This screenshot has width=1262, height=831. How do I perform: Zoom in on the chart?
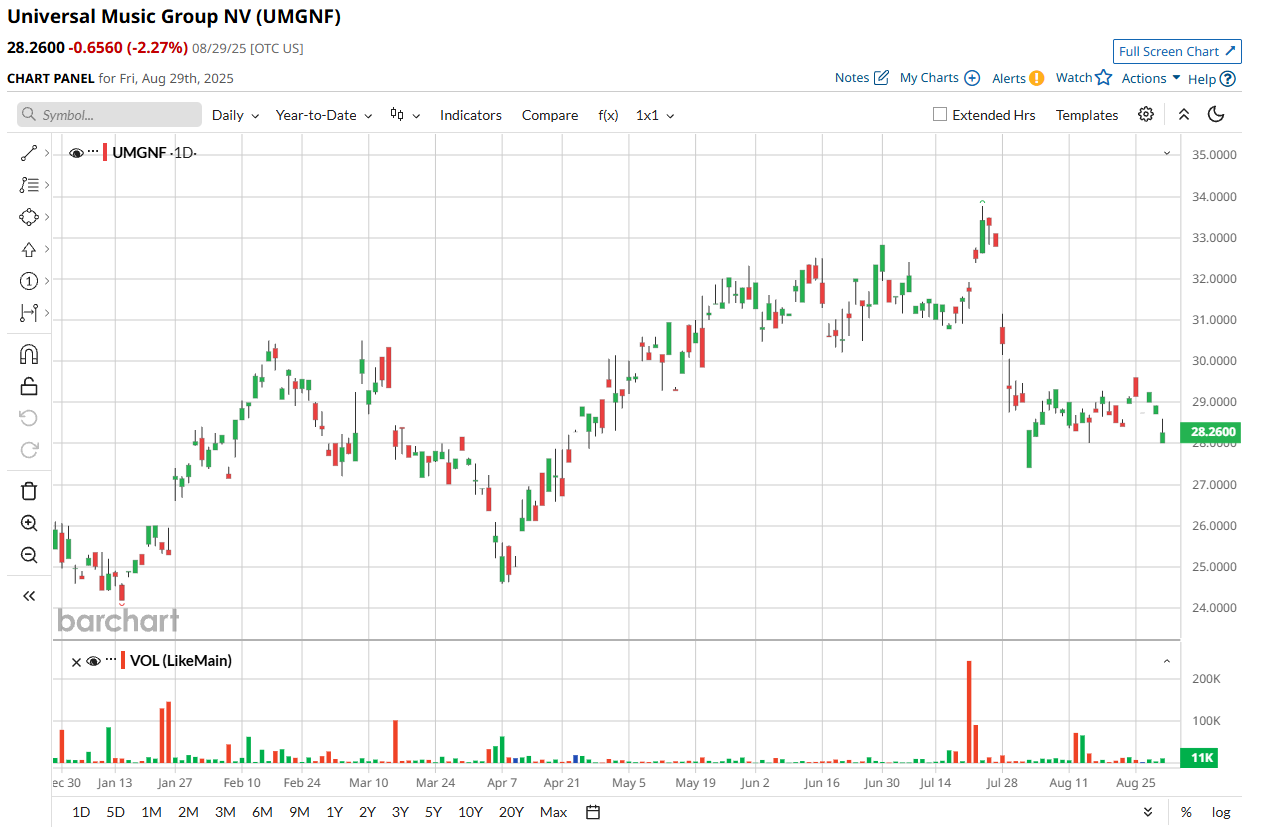pos(29,523)
